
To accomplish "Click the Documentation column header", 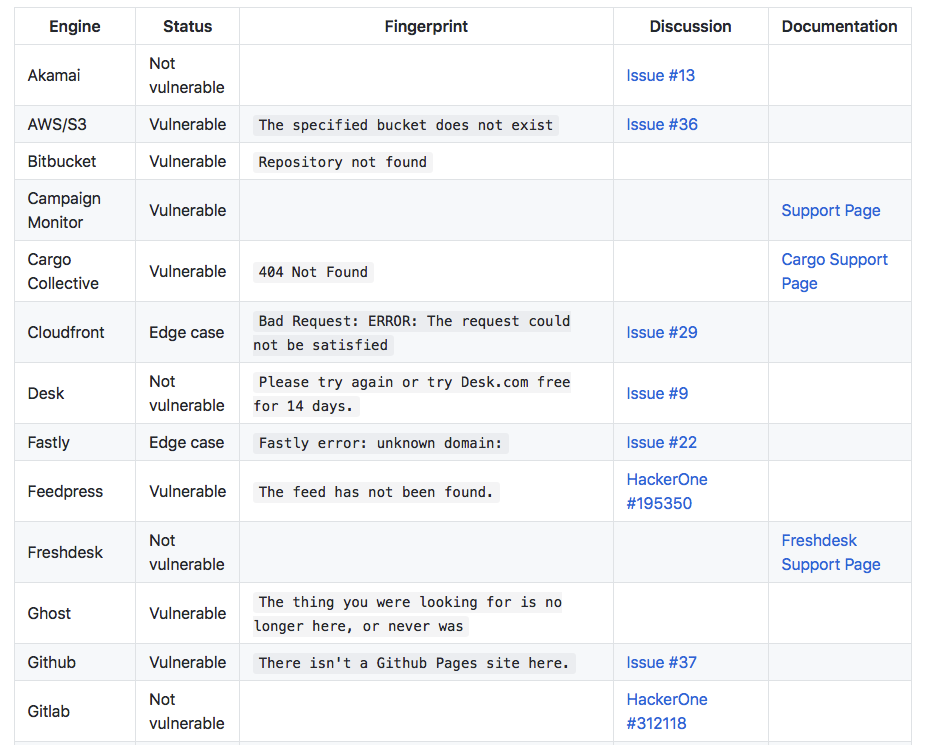I will (x=839, y=27).
